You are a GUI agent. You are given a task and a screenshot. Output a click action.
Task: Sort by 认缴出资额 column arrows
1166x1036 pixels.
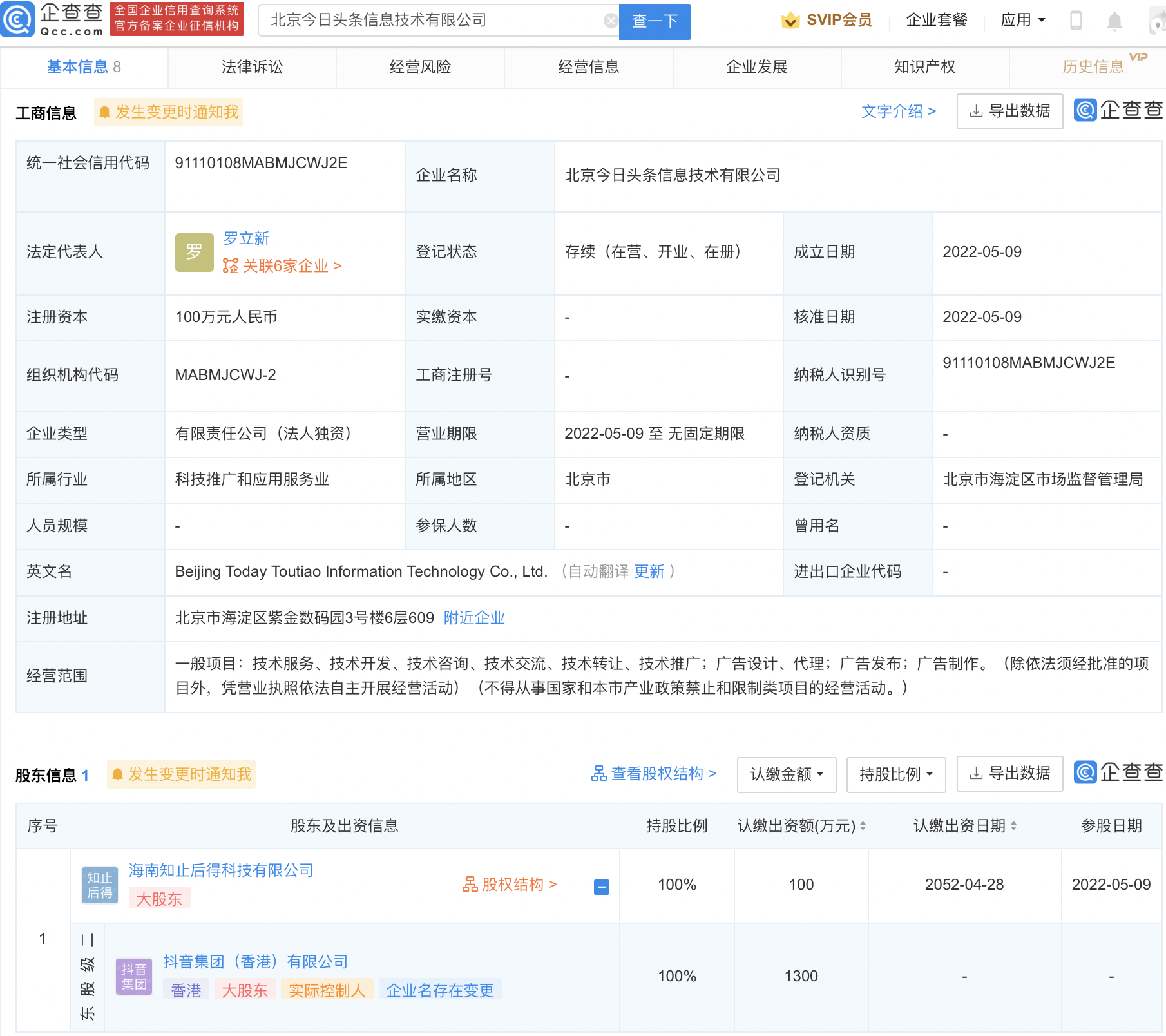click(863, 826)
